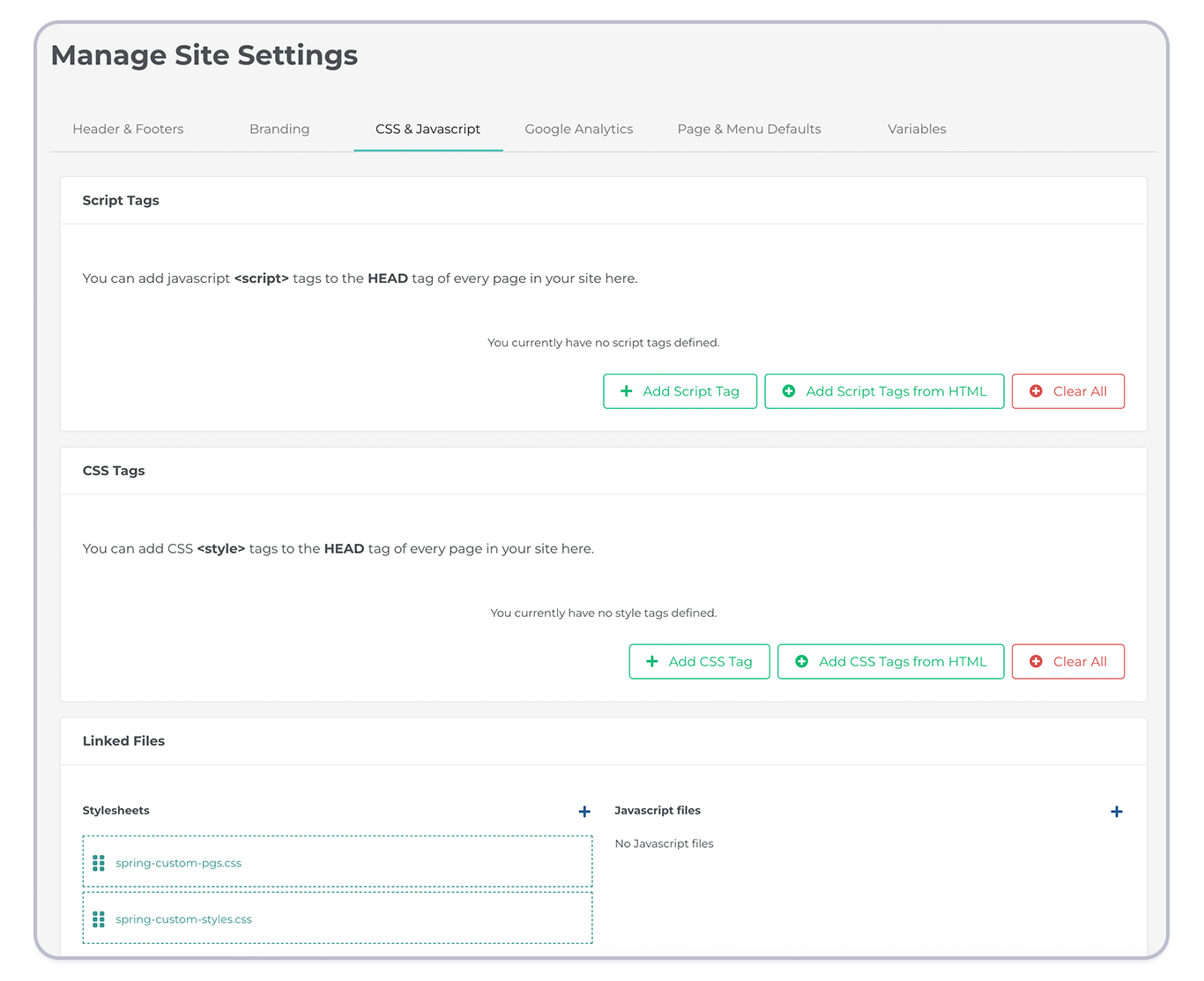Open the Header & Footers tab
This screenshot has height=981, width=1204.
point(128,129)
